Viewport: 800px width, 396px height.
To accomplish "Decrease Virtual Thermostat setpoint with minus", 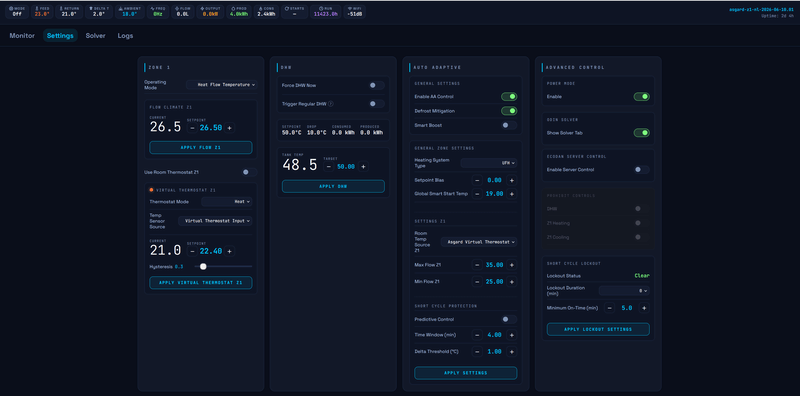I will (192, 251).
